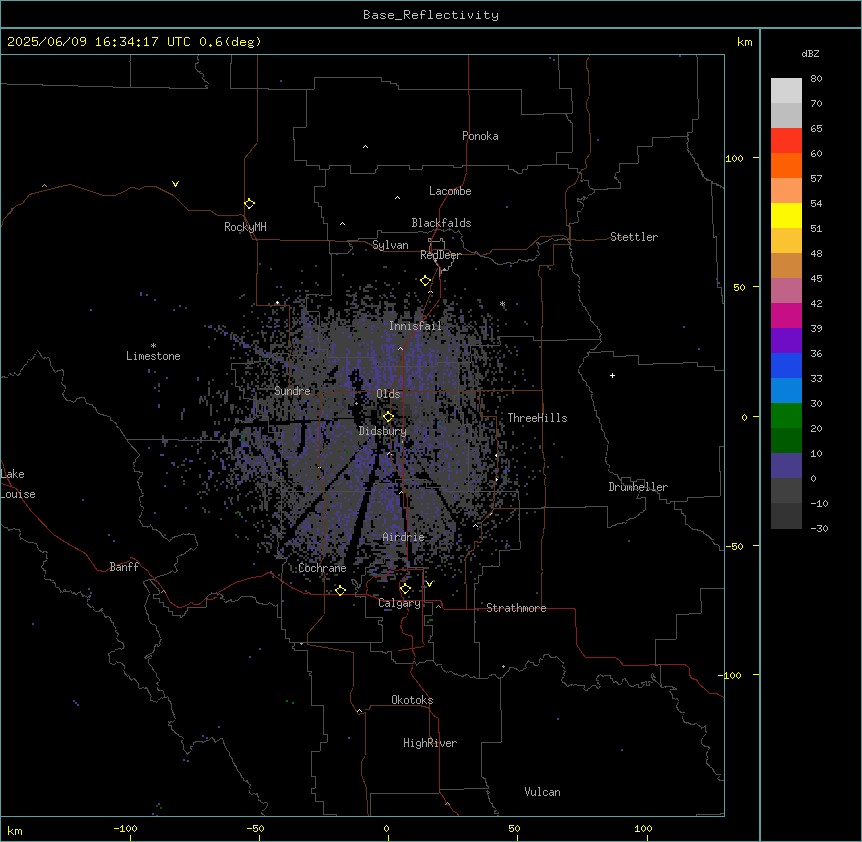862x842 pixels.
Task: Select the RockyMH label
Action: coord(245,227)
